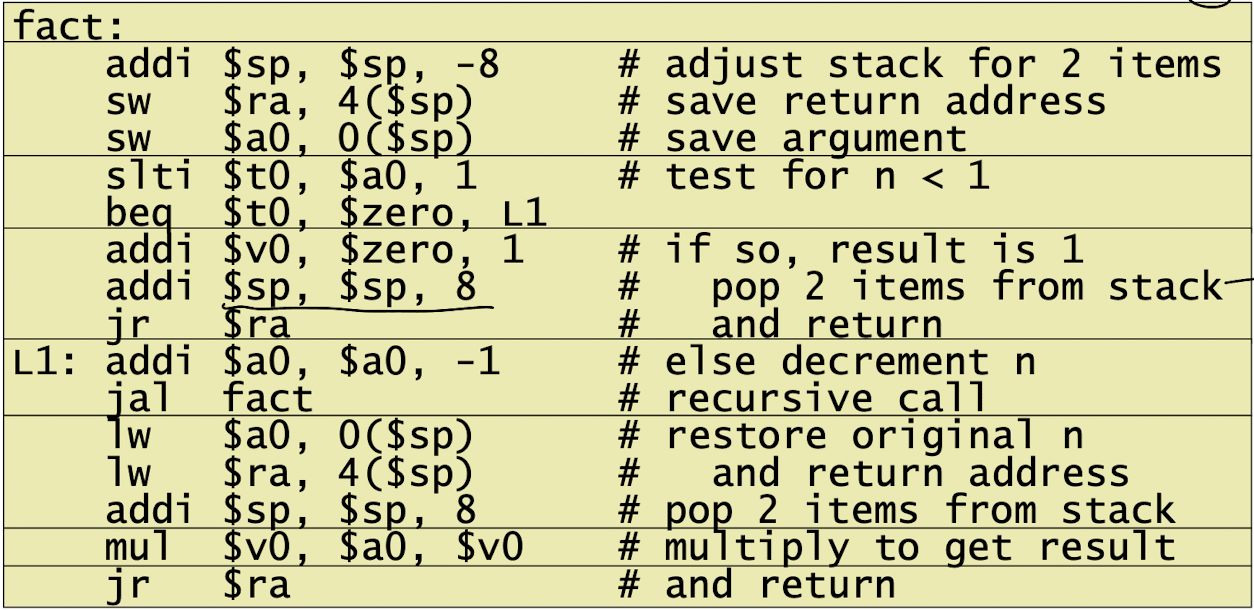Select the addi $sp, $sp, -8 instruction
This screenshot has height=610, width=1254.
[x=302, y=65]
